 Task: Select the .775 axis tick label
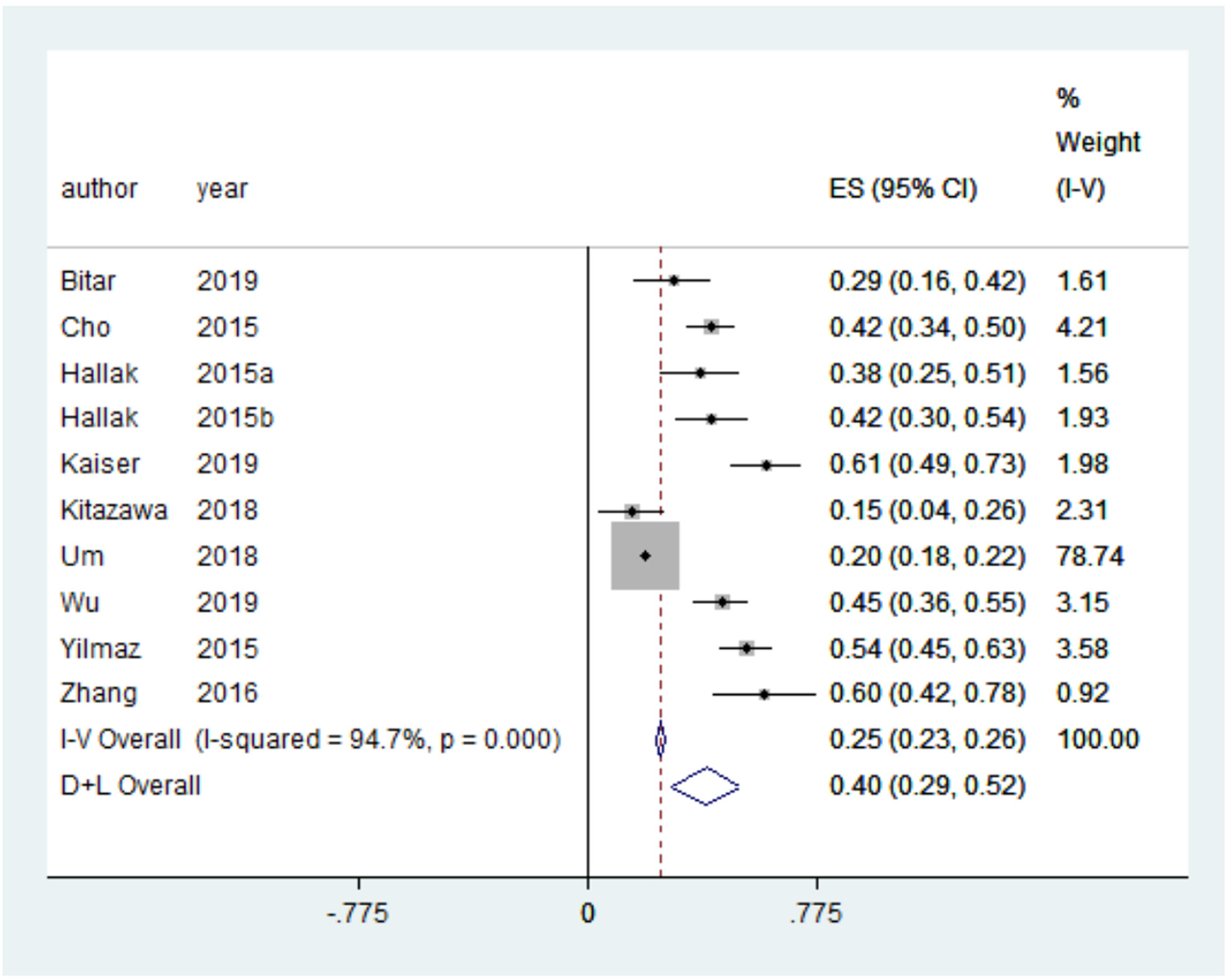816,914
